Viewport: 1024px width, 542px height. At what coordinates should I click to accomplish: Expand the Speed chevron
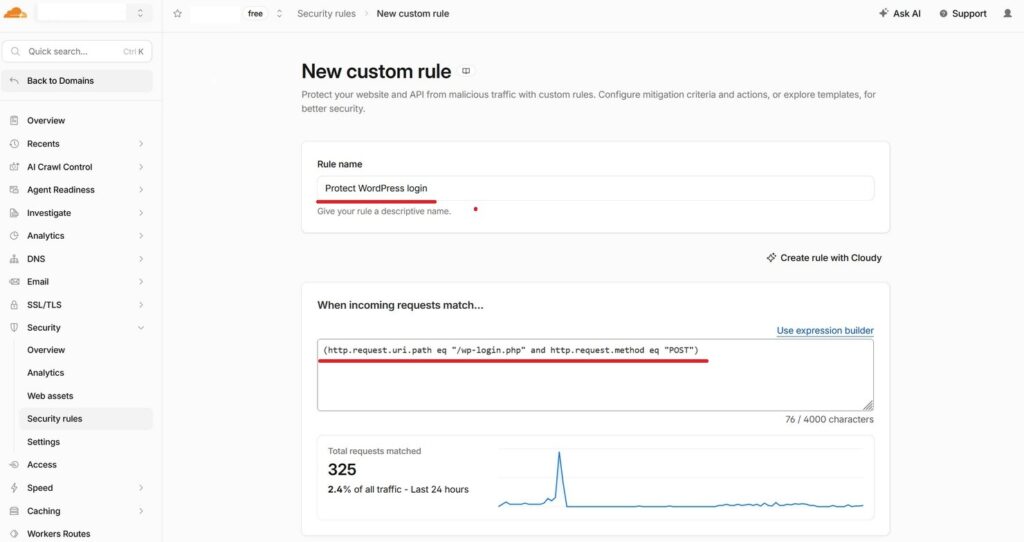[x=141, y=488]
